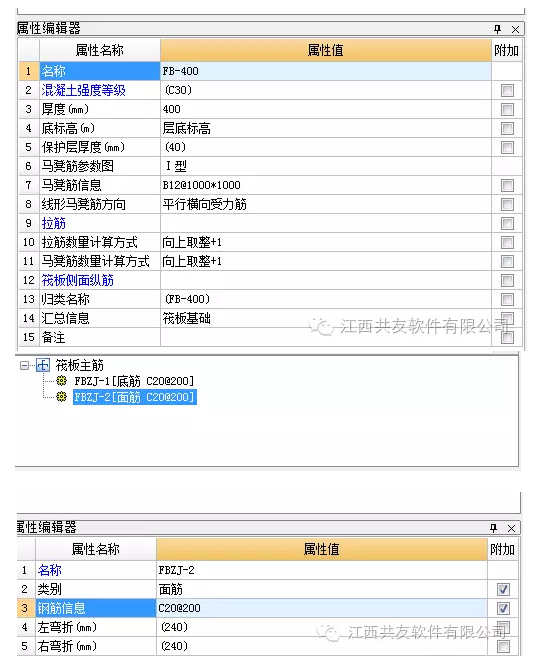Click the empty 筏板侧面纵筋 value cell

click(x=325, y=280)
